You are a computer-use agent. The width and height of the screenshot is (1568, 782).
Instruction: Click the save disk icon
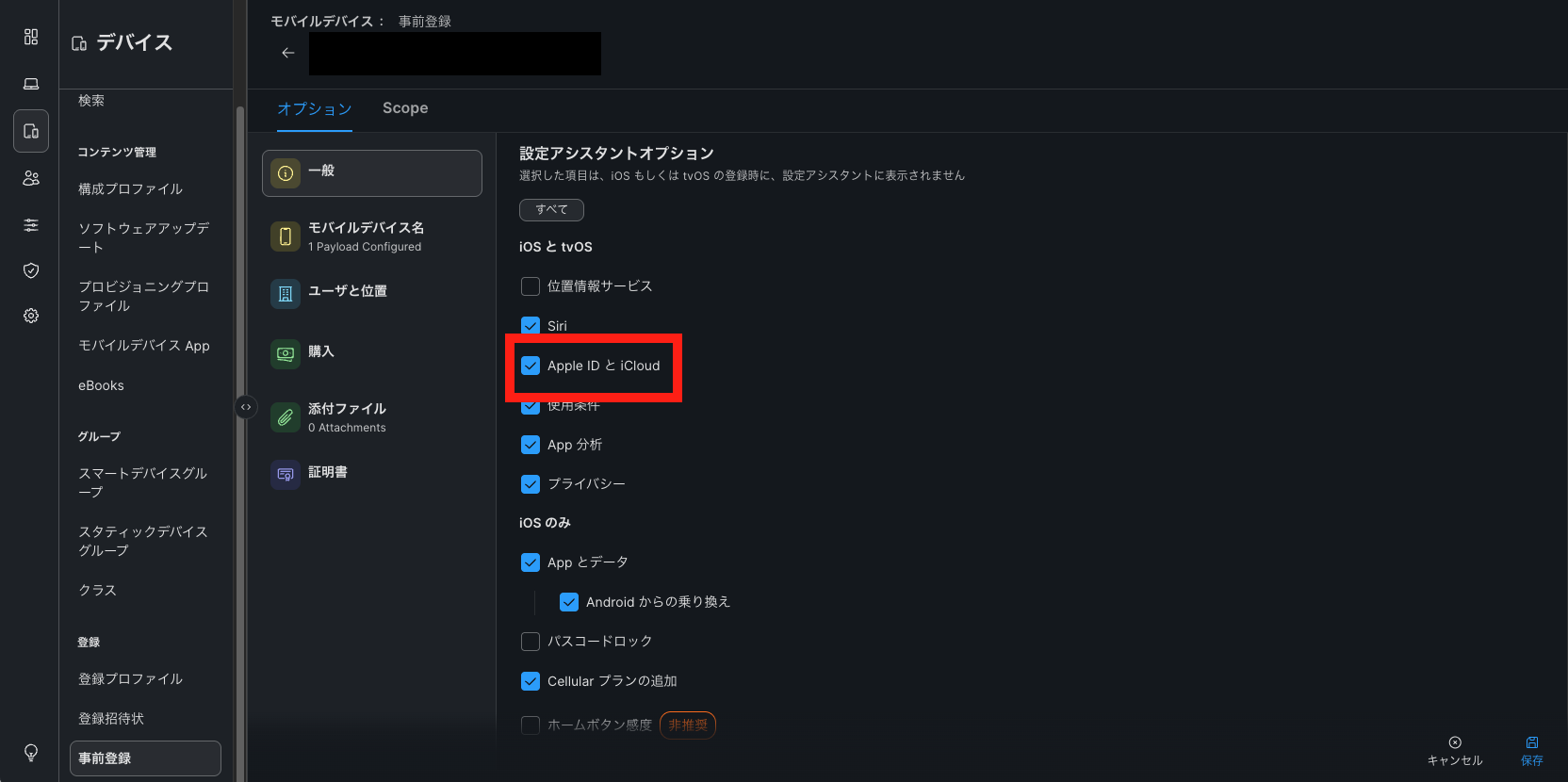pos(1532,742)
